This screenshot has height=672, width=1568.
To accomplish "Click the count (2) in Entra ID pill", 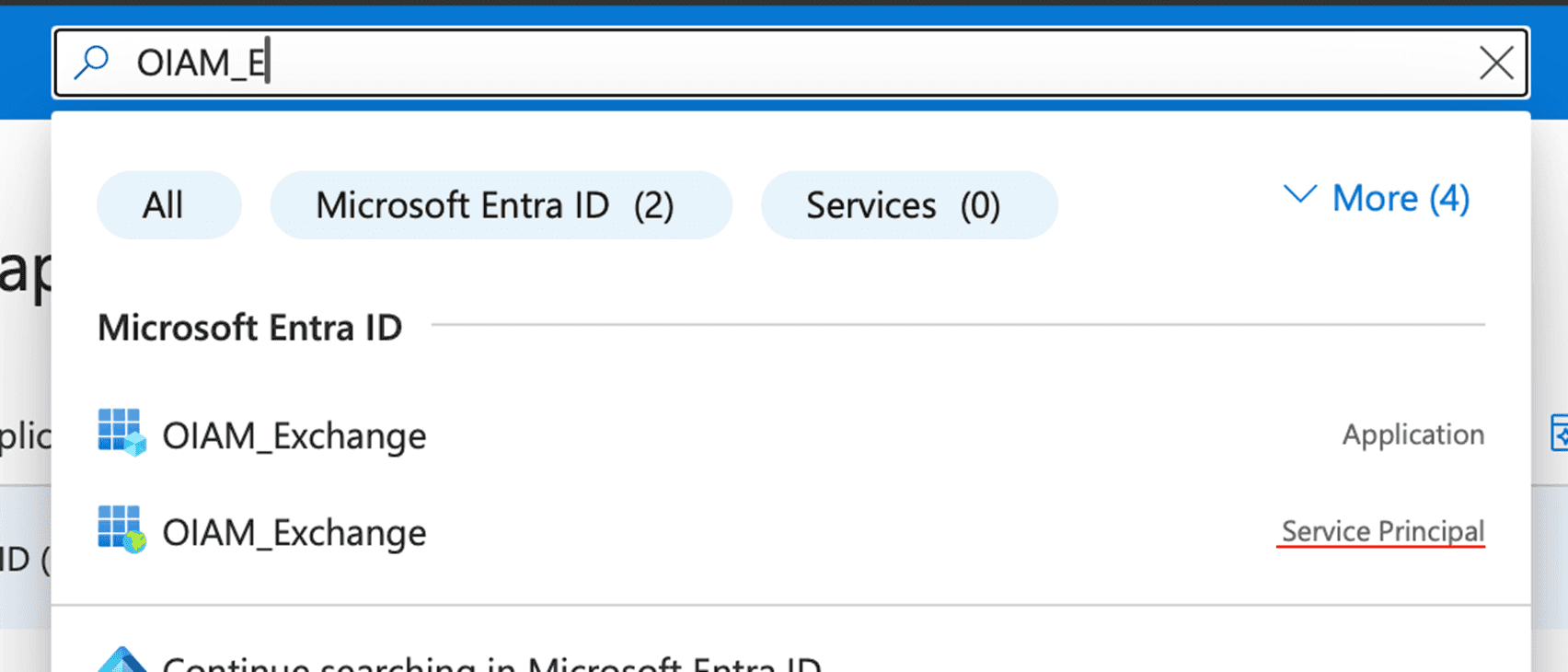I will [x=653, y=205].
